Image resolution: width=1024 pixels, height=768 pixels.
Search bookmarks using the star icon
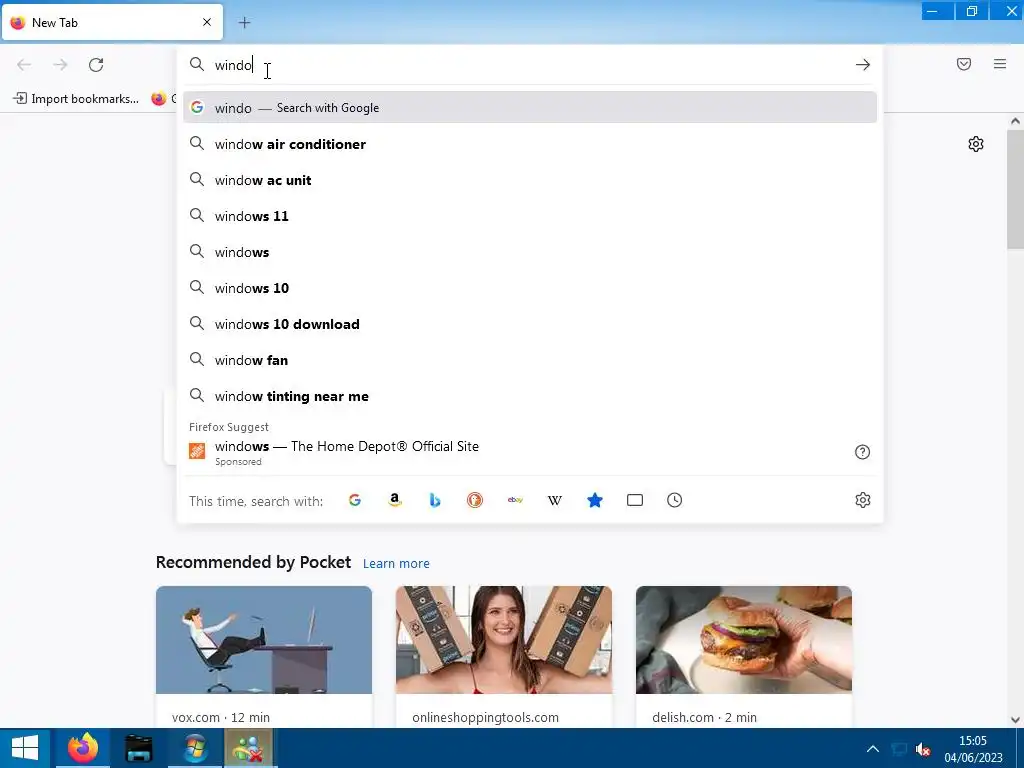tap(595, 500)
